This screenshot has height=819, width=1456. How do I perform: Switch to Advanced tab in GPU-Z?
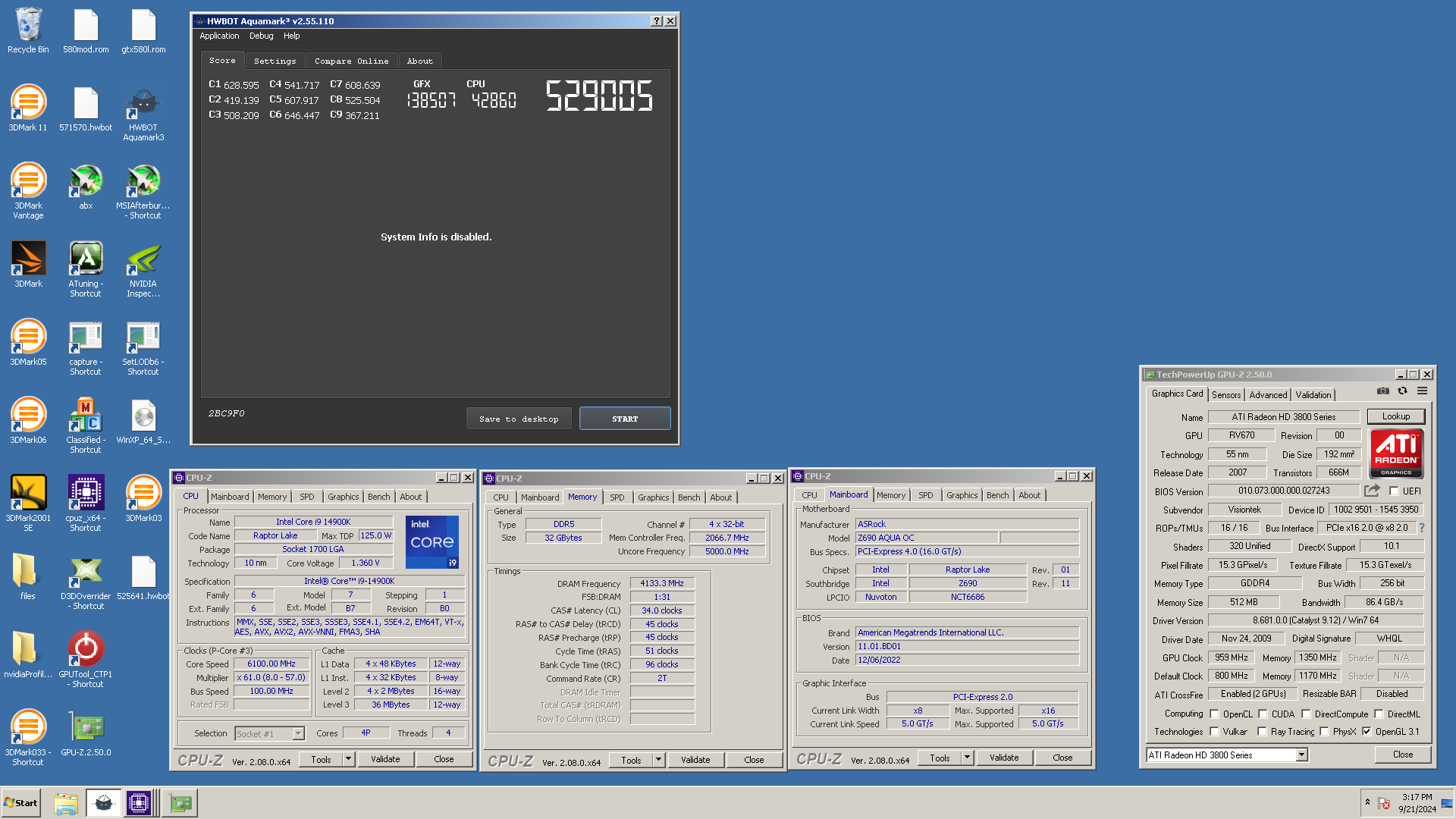[x=1268, y=394]
